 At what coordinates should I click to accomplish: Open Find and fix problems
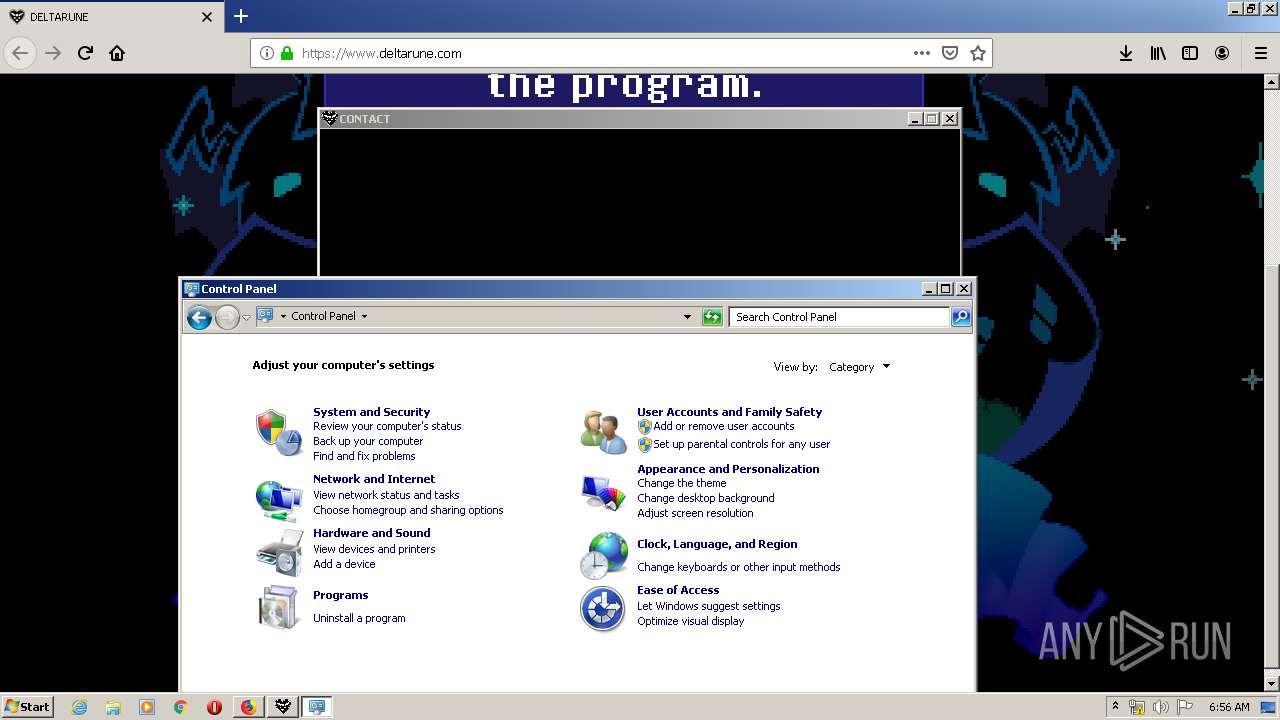coord(364,456)
